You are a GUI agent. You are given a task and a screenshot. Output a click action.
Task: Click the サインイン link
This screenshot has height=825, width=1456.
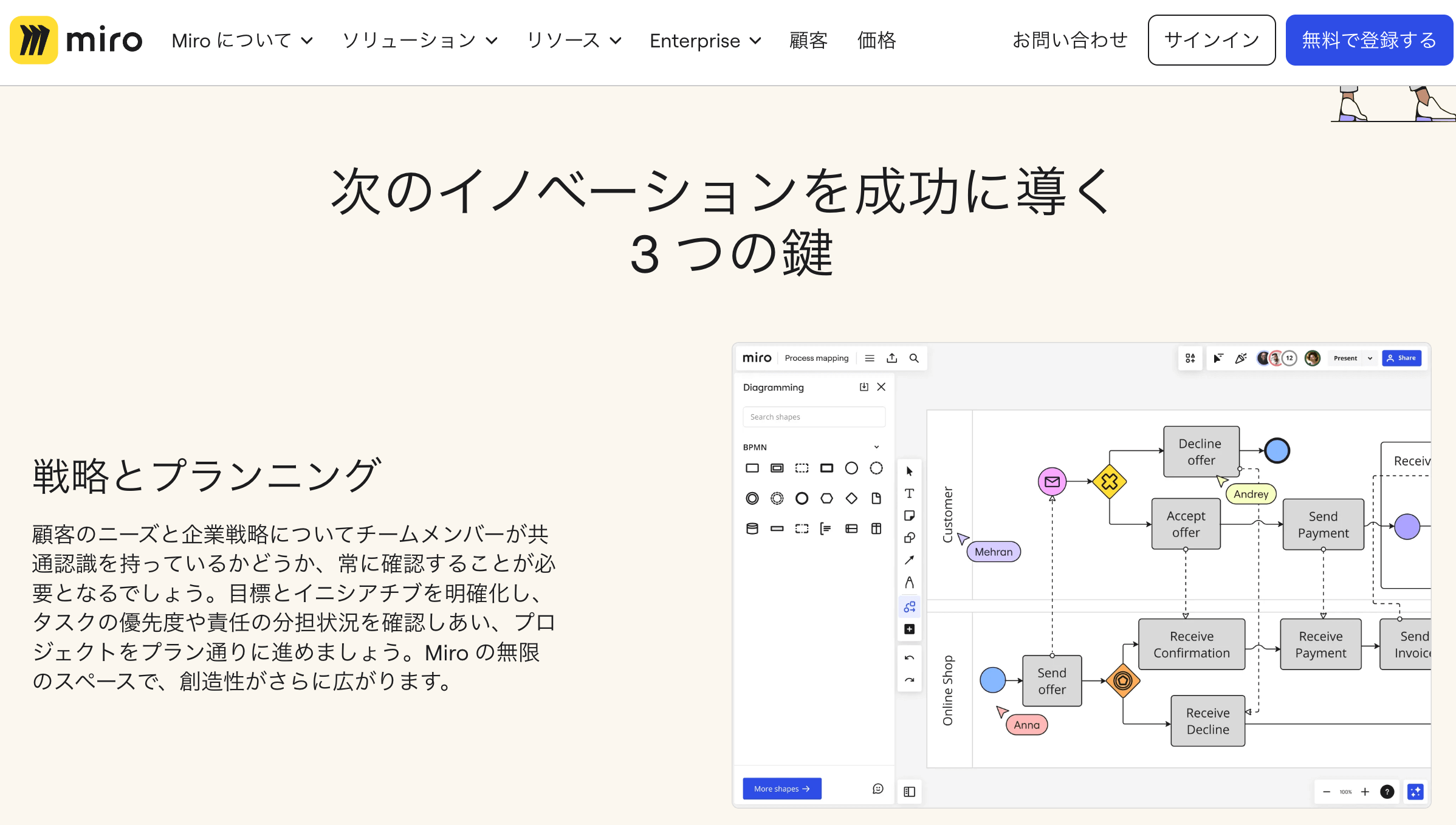pyautogui.click(x=1211, y=40)
